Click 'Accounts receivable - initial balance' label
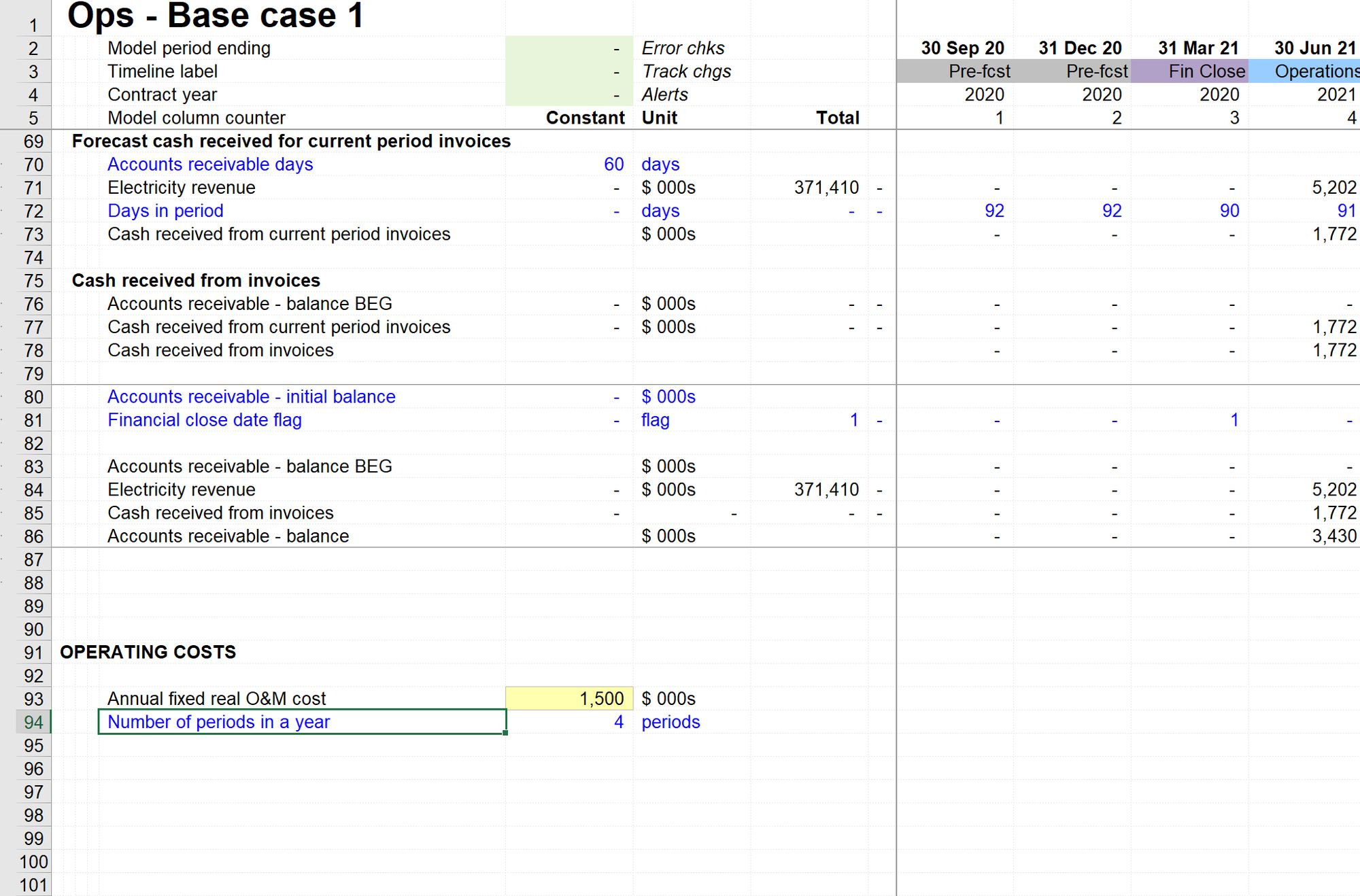The width and height of the screenshot is (1360, 896). (x=251, y=396)
